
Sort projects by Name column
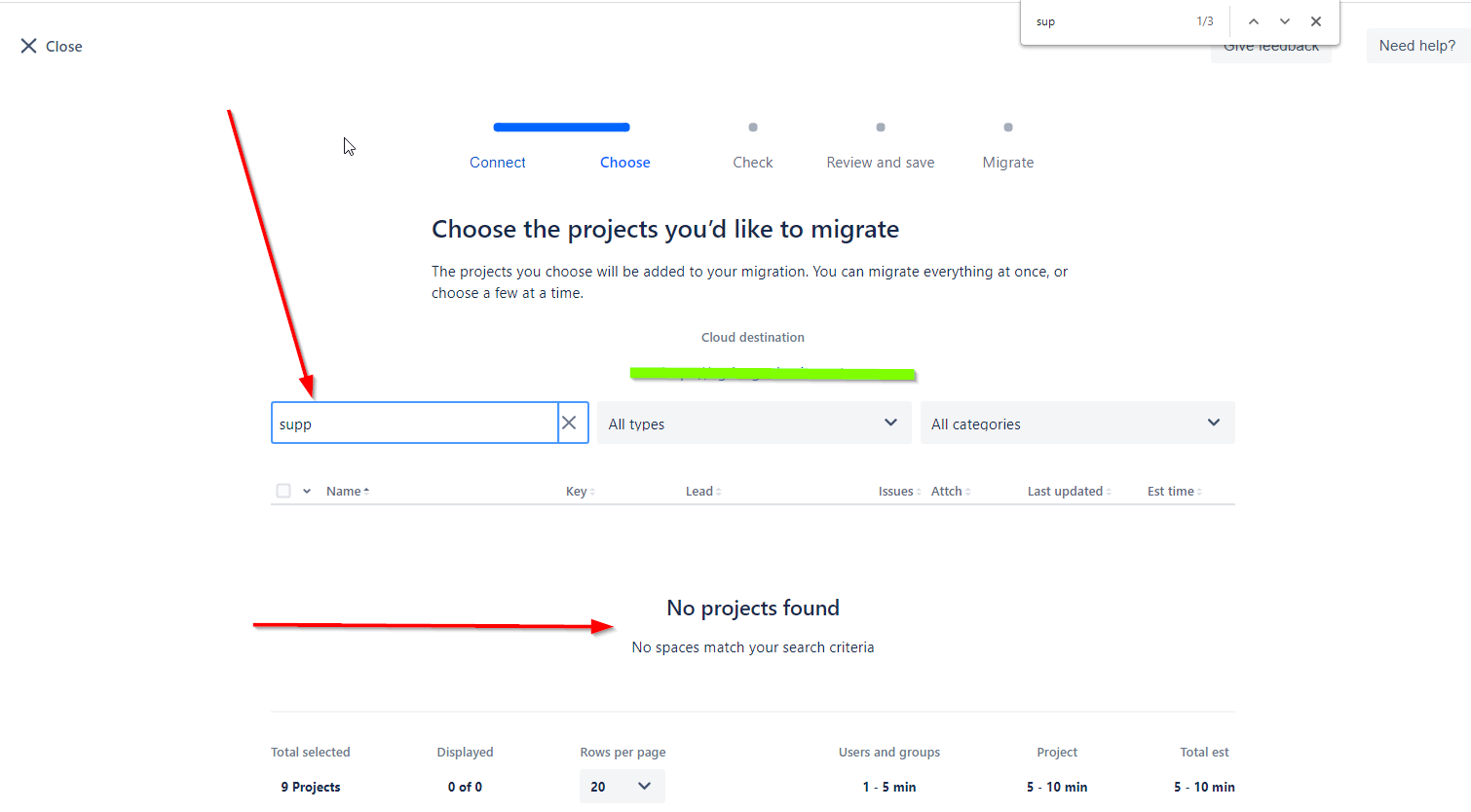348,491
